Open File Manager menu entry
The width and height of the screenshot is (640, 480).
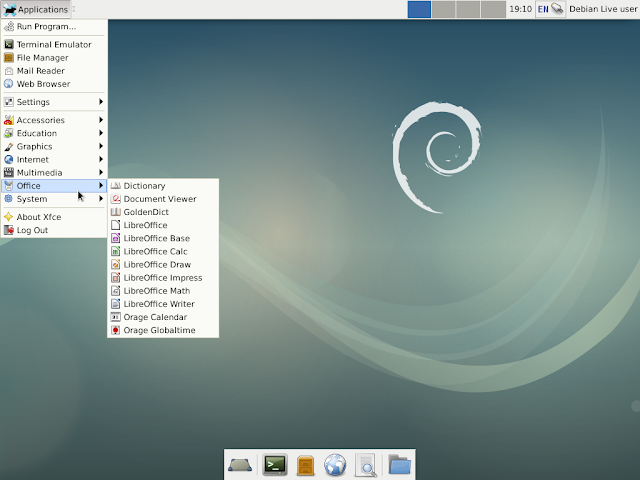[54, 58]
